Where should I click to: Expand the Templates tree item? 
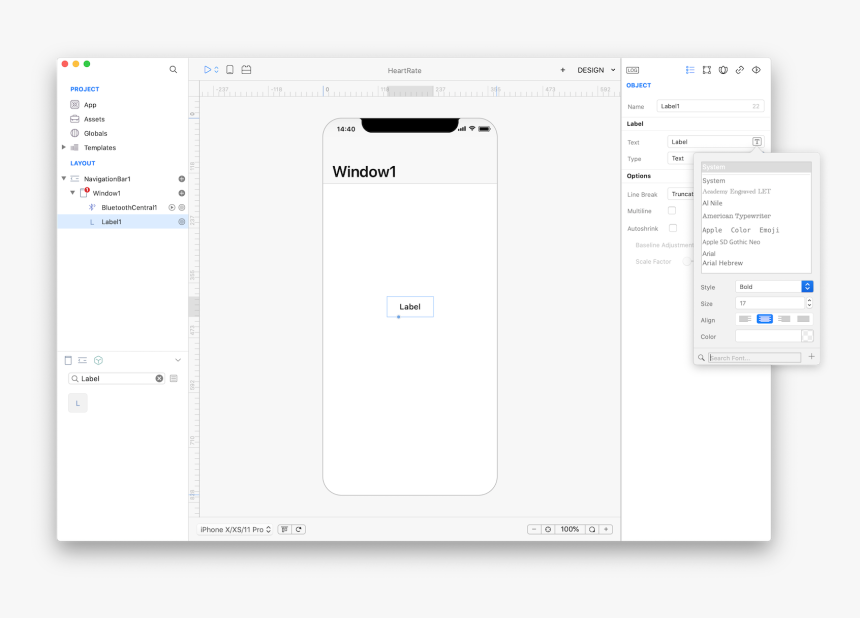click(64, 147)
